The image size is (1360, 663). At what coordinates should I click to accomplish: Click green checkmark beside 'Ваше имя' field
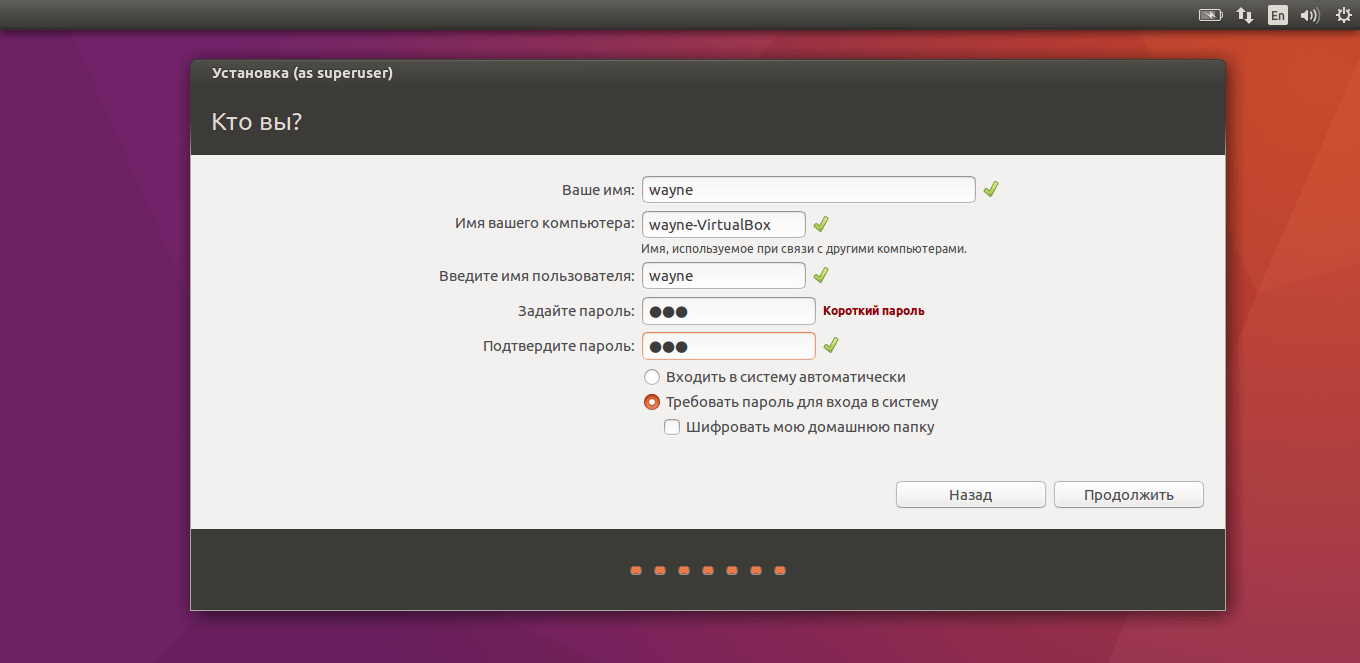[x=990, y=189]
